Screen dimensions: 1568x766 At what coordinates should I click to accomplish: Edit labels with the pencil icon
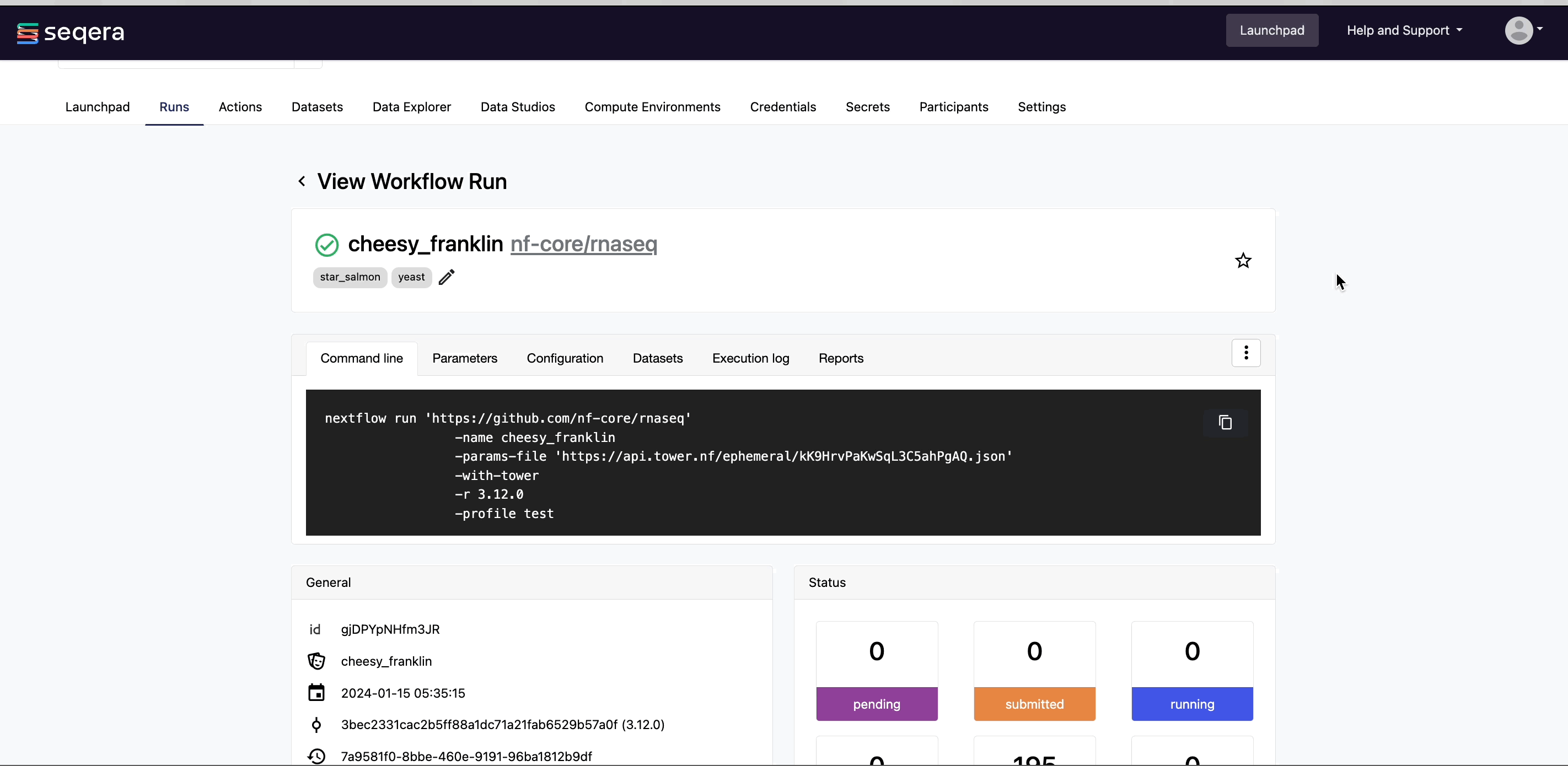pos(446,277)
